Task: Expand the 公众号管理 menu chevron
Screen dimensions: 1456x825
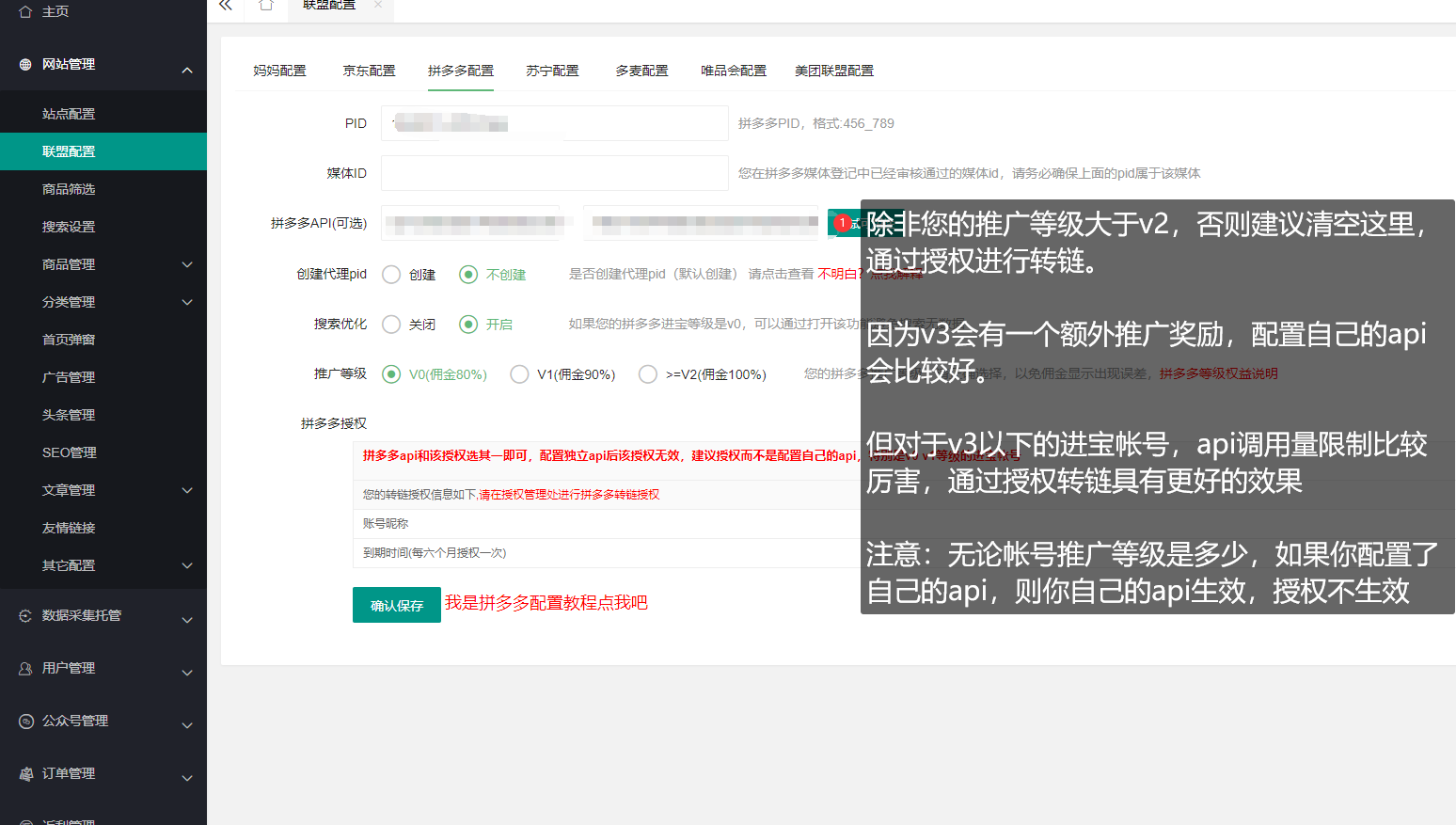Action: point(187,725)
